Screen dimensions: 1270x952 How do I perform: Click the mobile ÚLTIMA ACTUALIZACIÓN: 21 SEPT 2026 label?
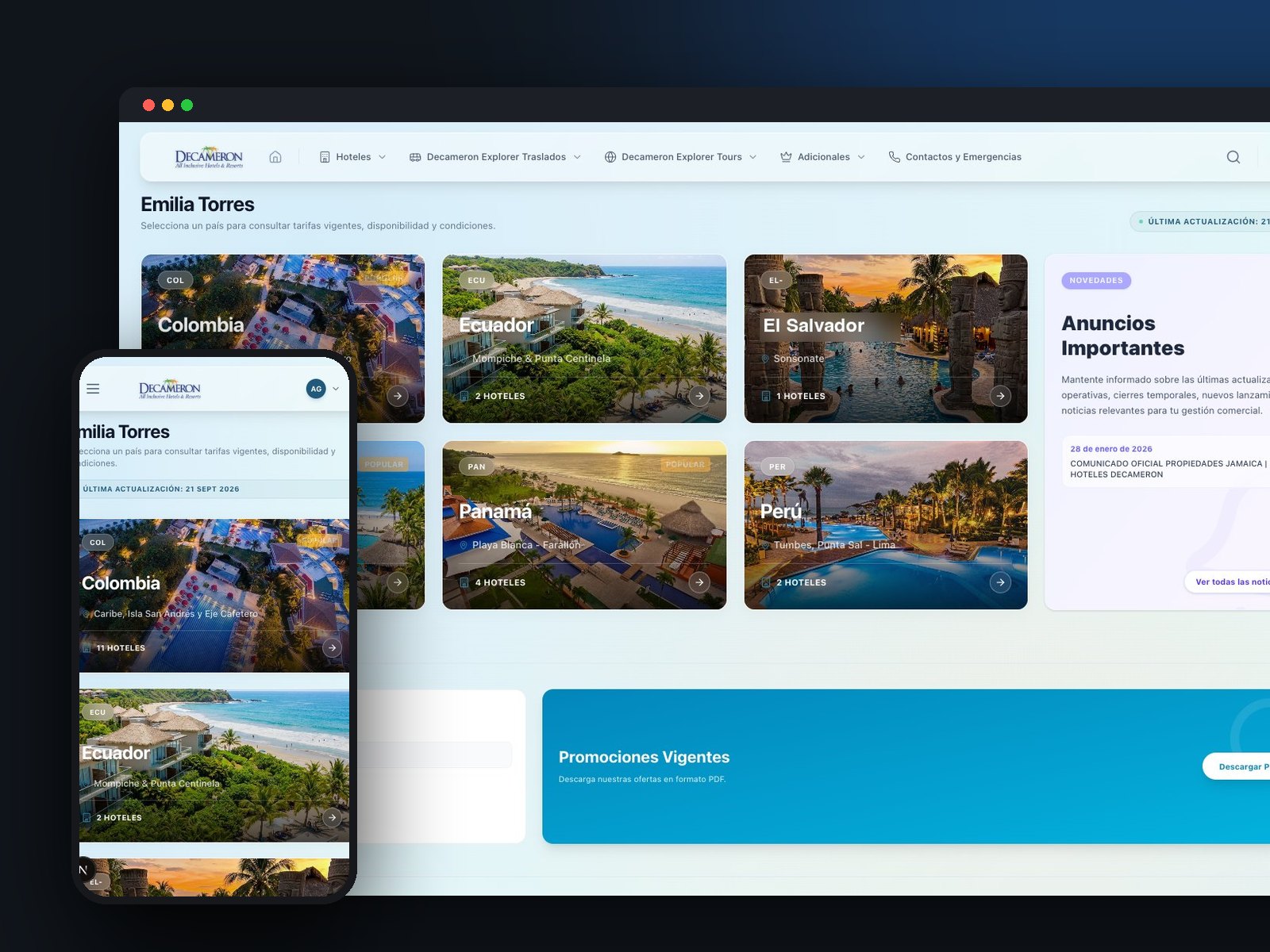(x=161, y=489)
